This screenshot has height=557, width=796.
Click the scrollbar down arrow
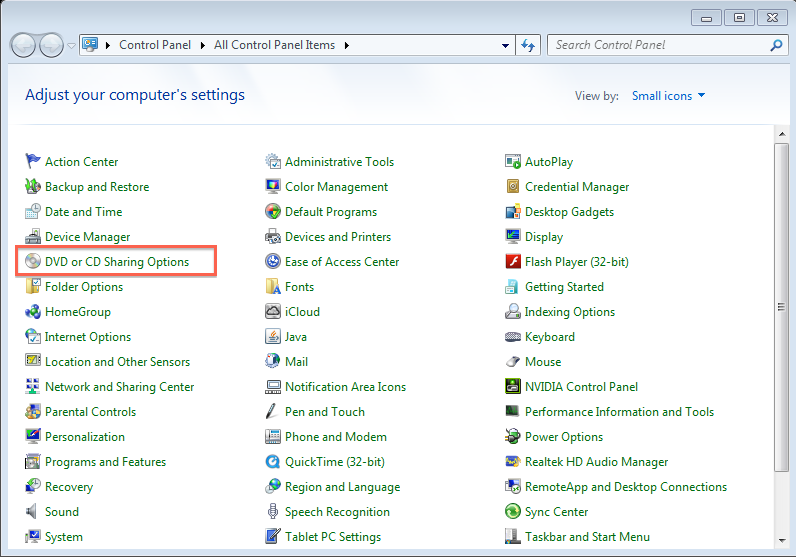pos(781,540)
